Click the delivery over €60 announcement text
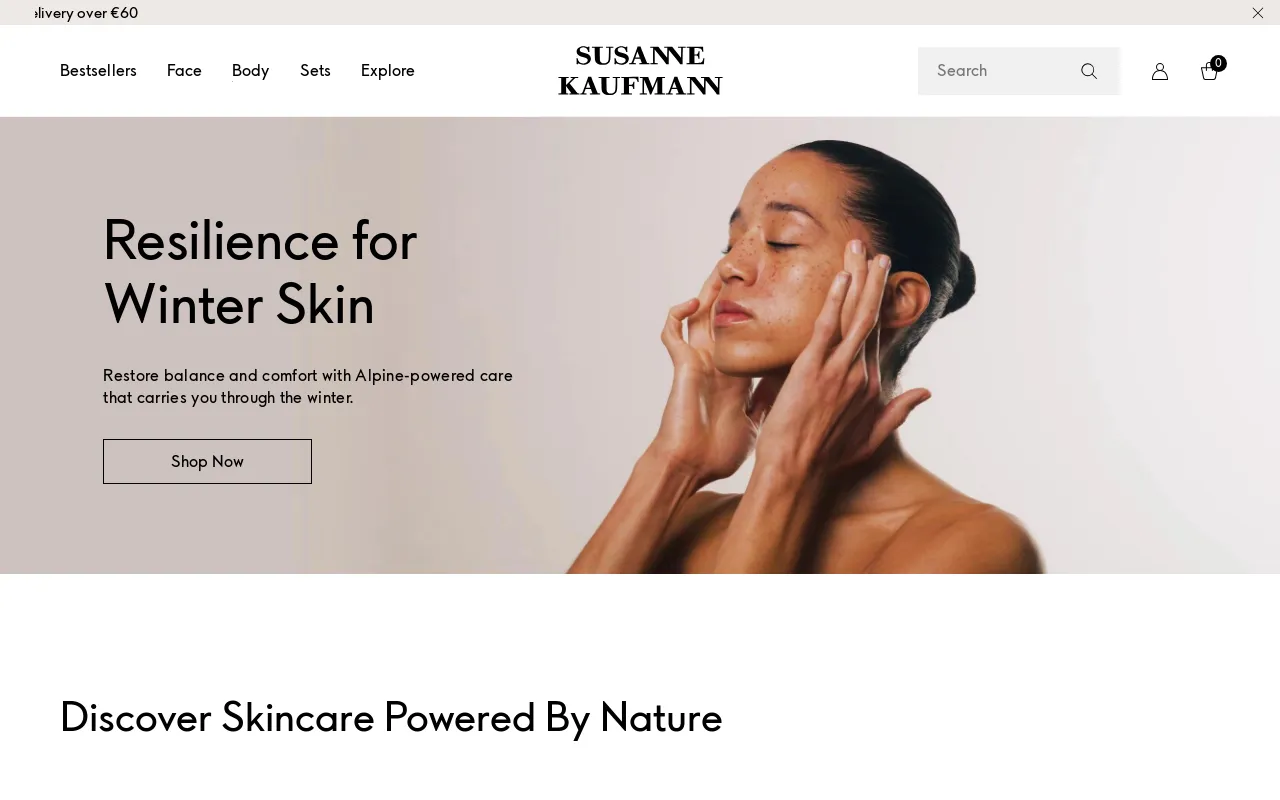Screen dimensions: 1280x800 (x=86, y=13)
